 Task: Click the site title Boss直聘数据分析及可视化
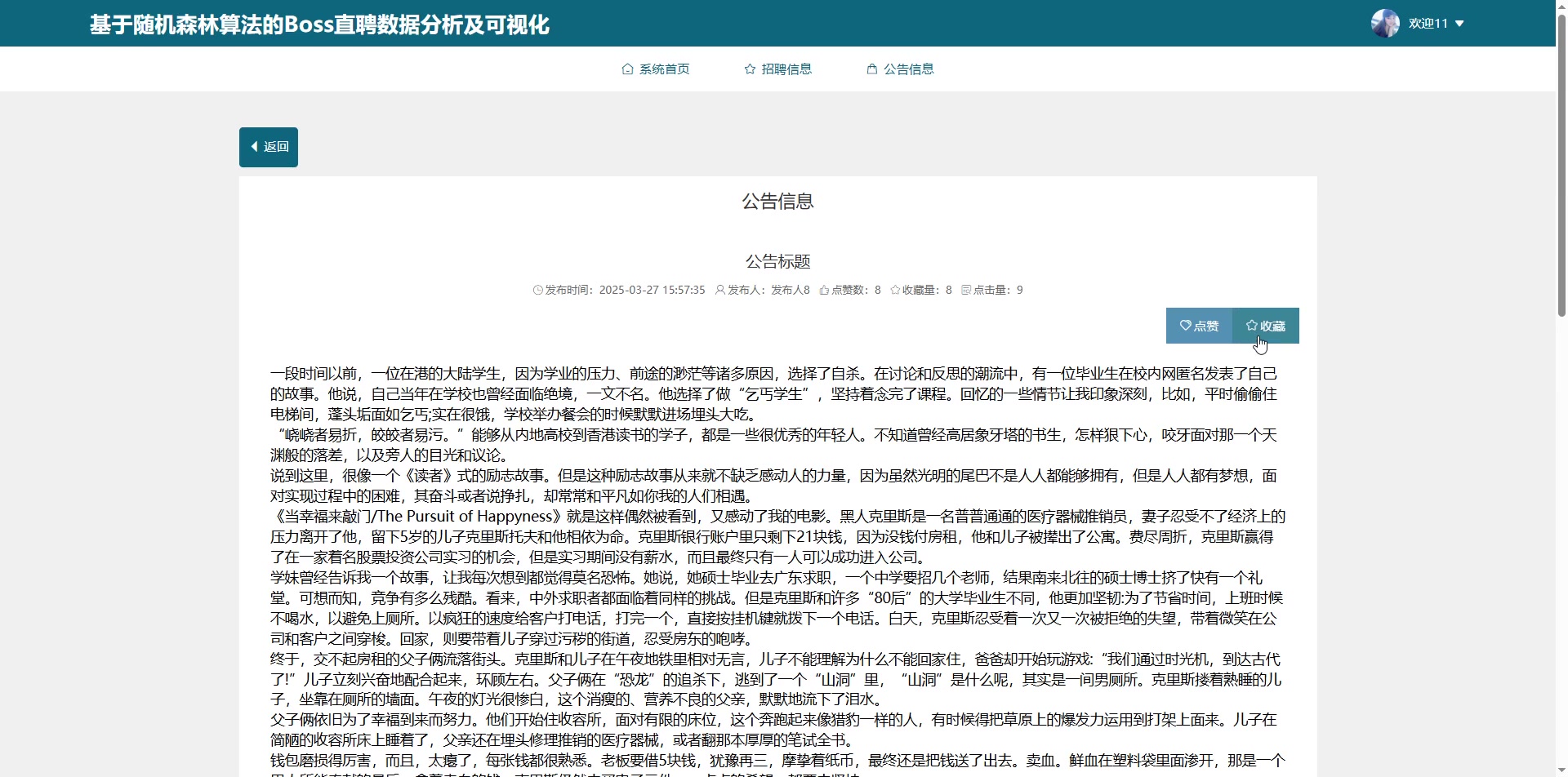[x=319, y=24]
